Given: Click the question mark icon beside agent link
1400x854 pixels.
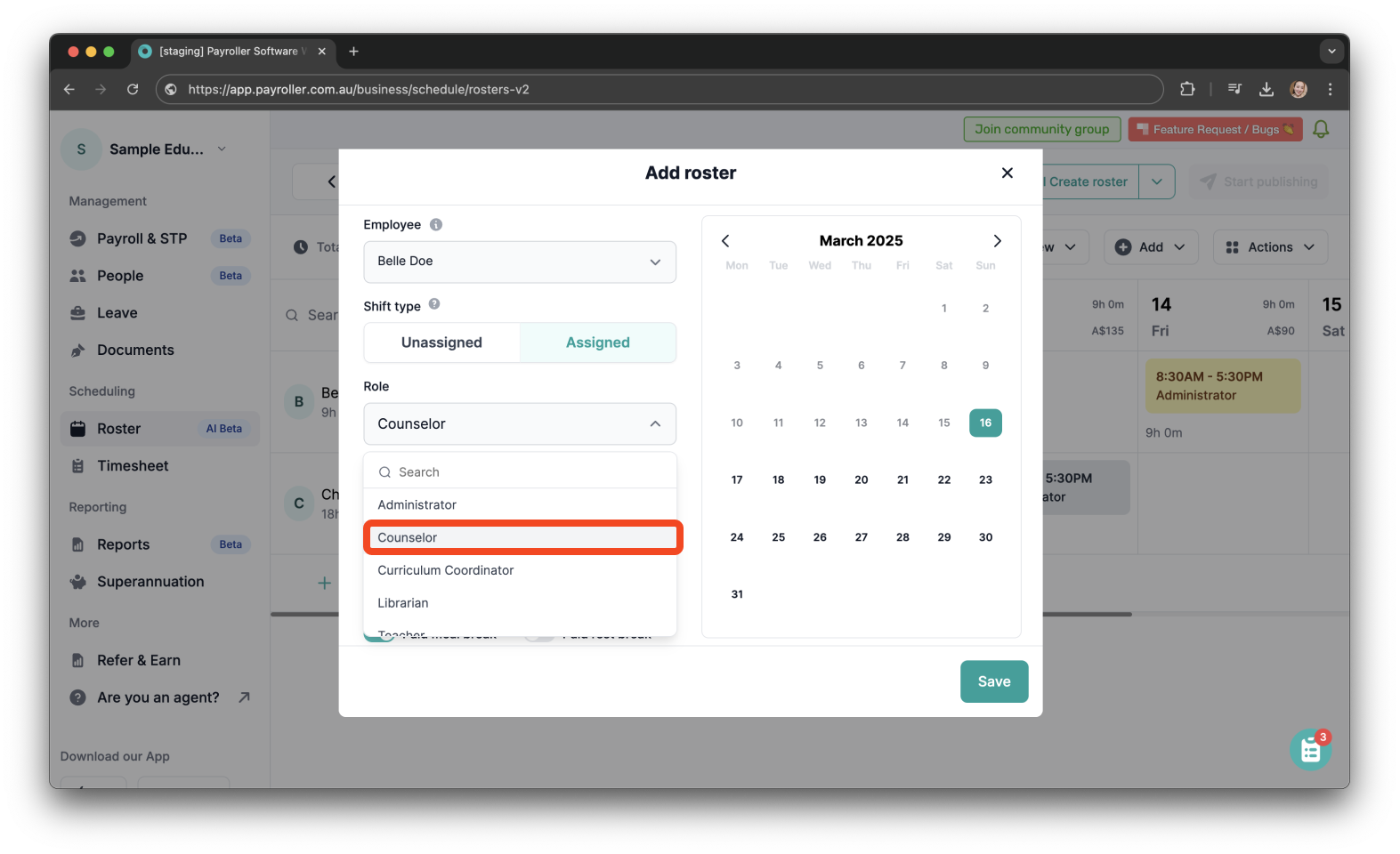Looking at the screenshot, I should click(78, 697).
